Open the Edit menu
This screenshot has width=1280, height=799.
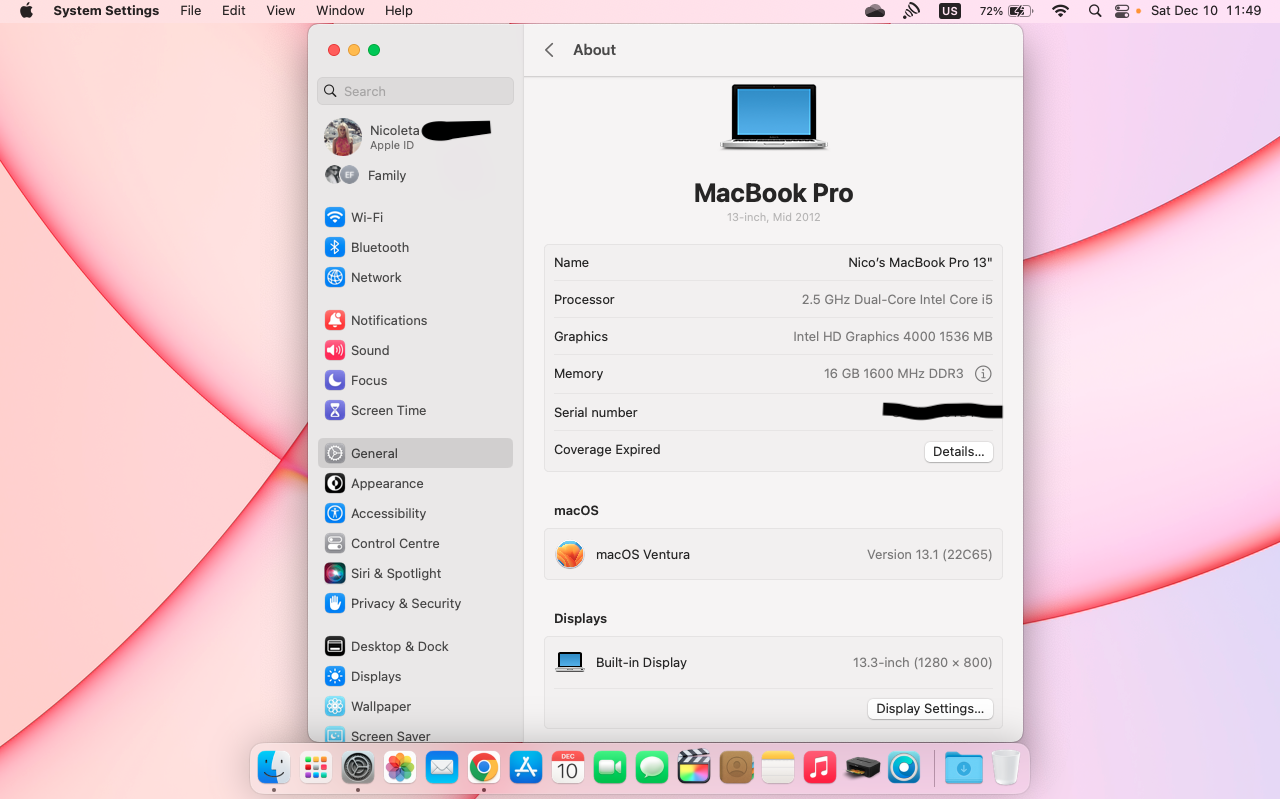(234, 11)
